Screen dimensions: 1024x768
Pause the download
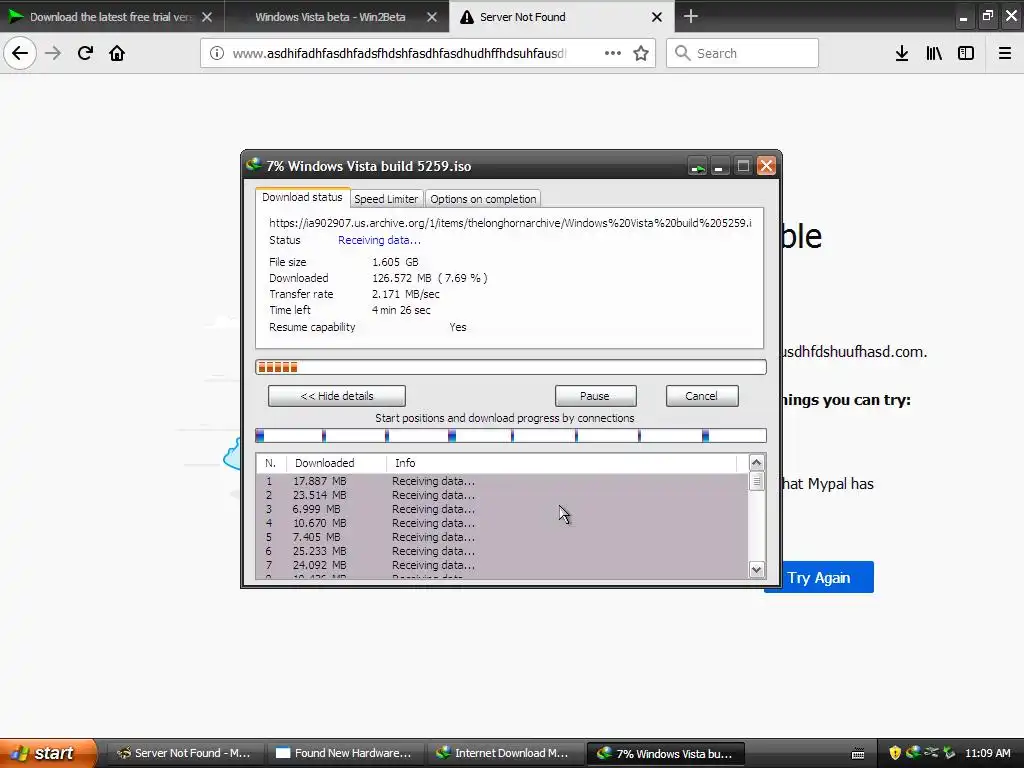[595, 396]
